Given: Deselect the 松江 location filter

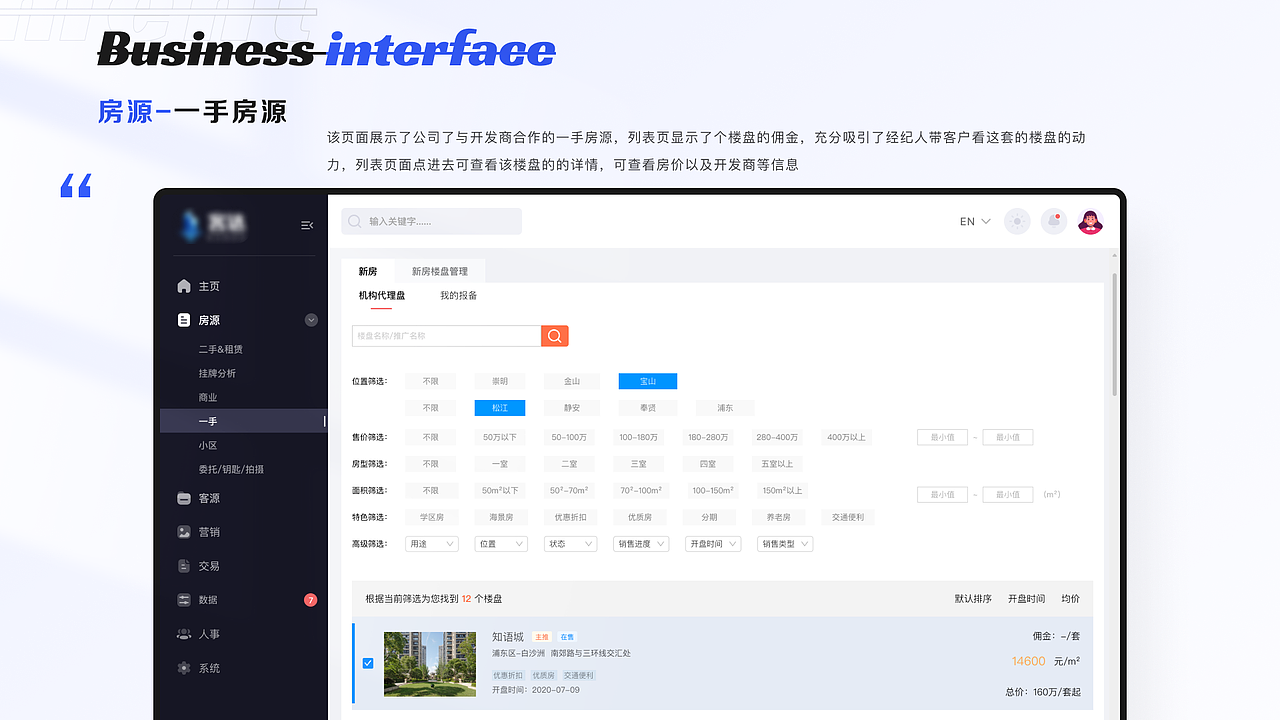Looking at the screenshot, I should 500,408.
